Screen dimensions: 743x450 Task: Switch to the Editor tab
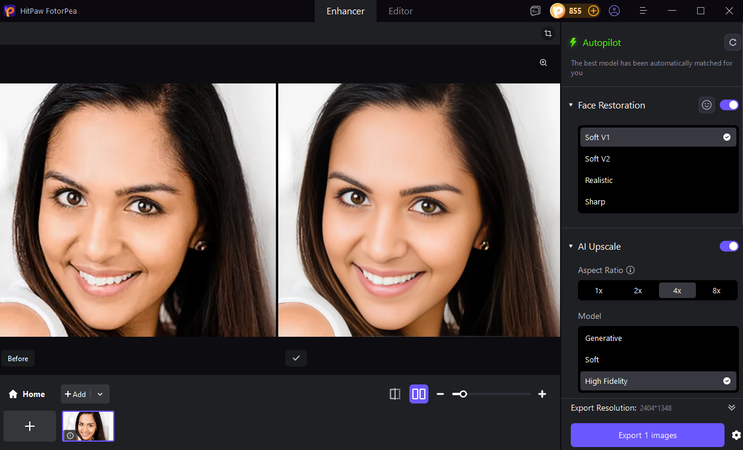400,11
